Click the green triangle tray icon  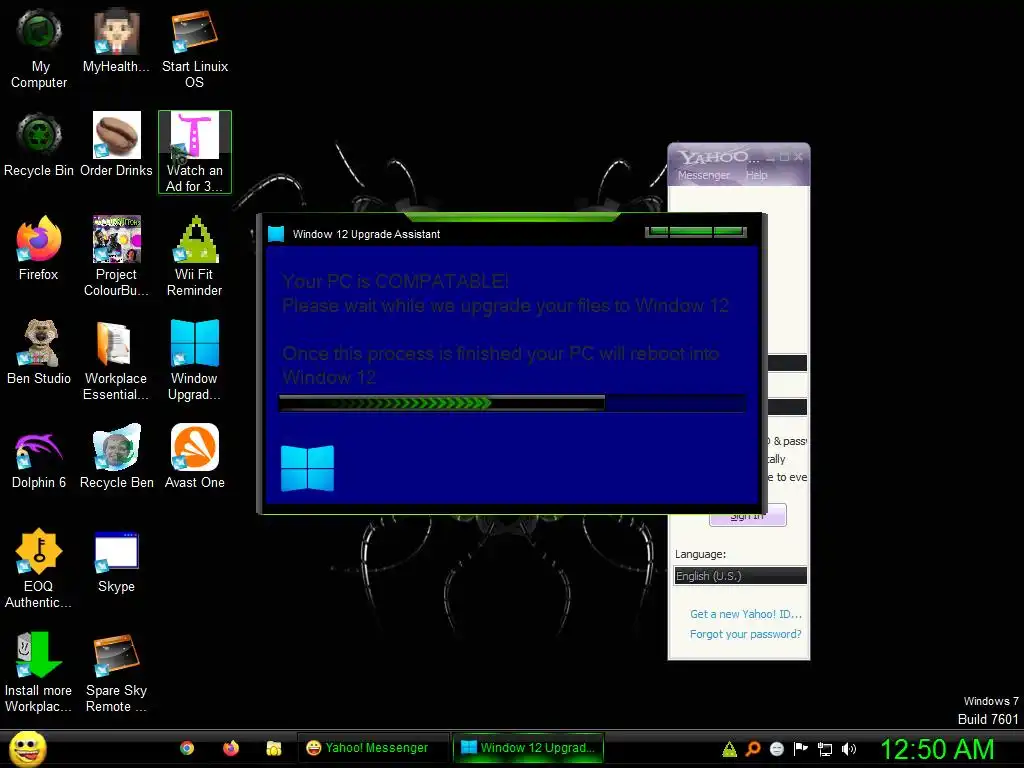pos(729,749)
